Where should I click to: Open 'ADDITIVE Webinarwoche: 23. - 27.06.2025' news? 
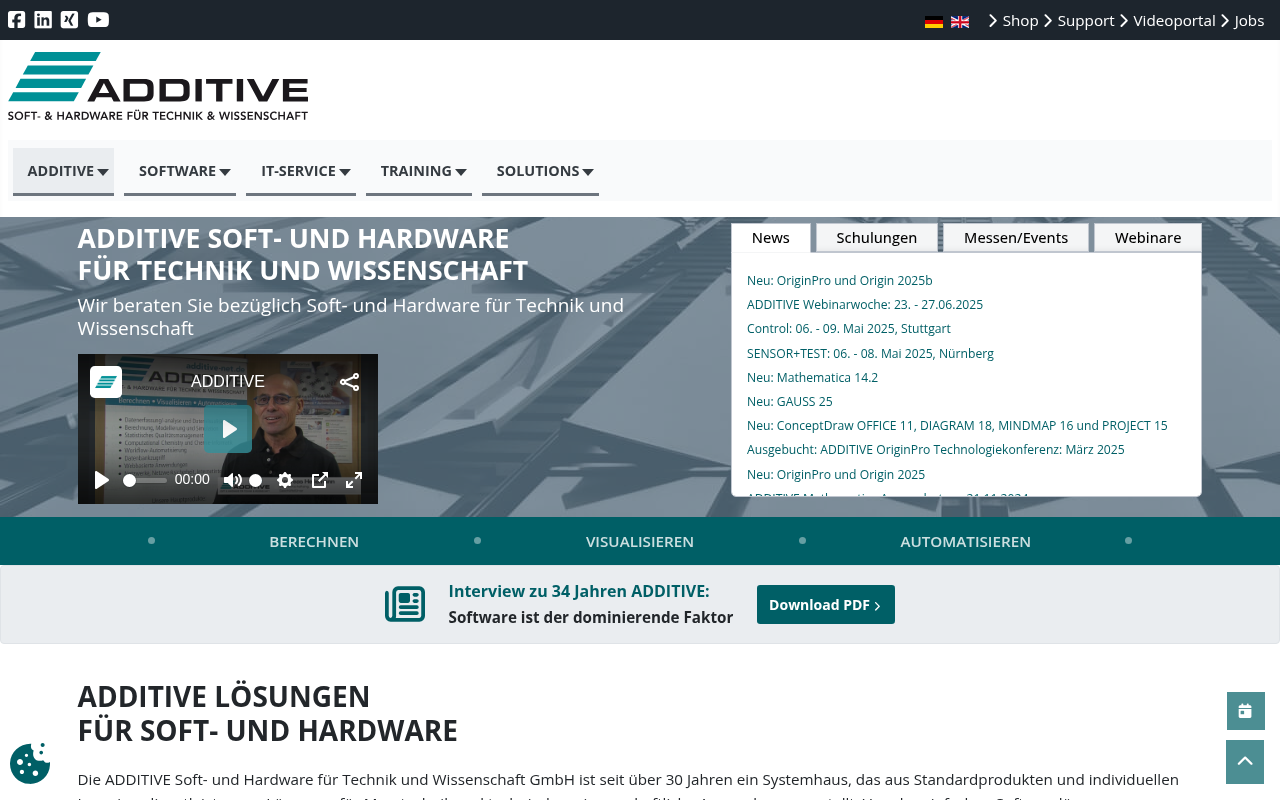coord(865,305)
